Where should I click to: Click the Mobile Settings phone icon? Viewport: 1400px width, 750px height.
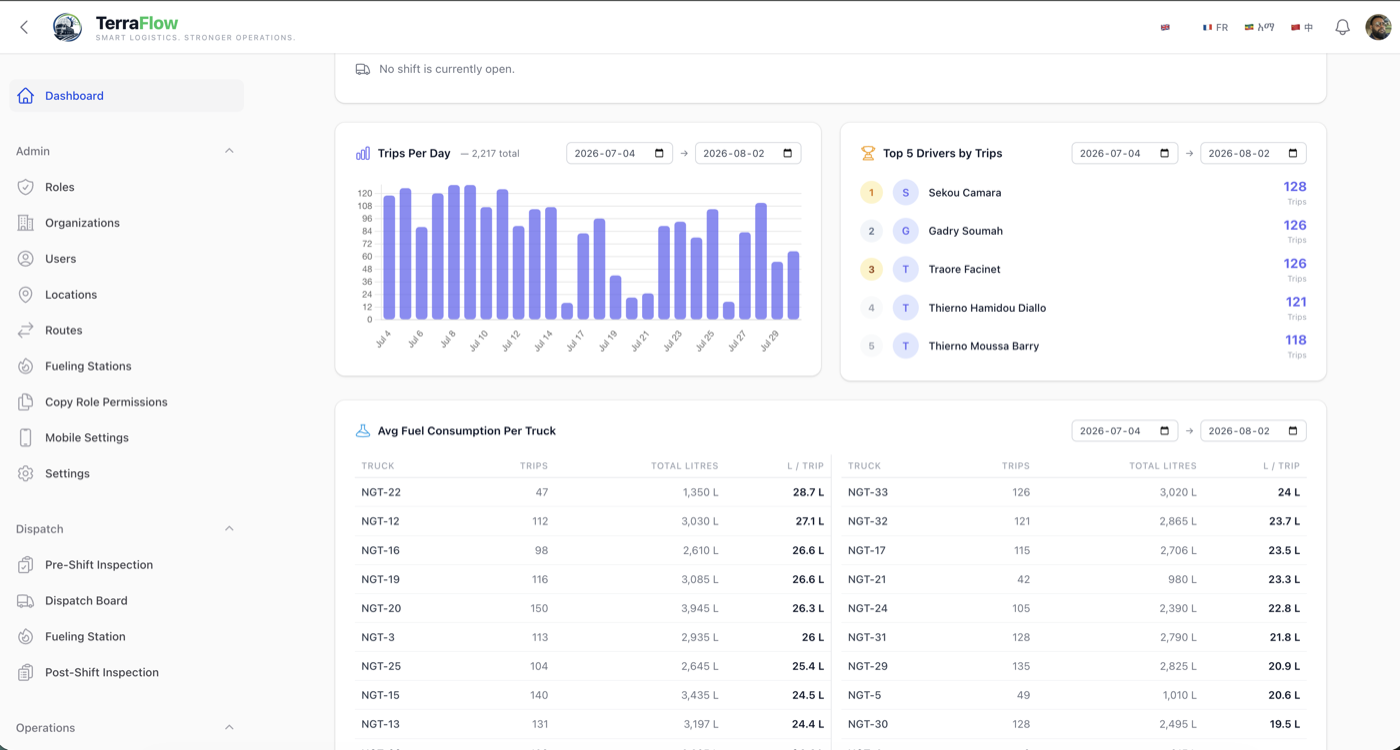(26, 438)
